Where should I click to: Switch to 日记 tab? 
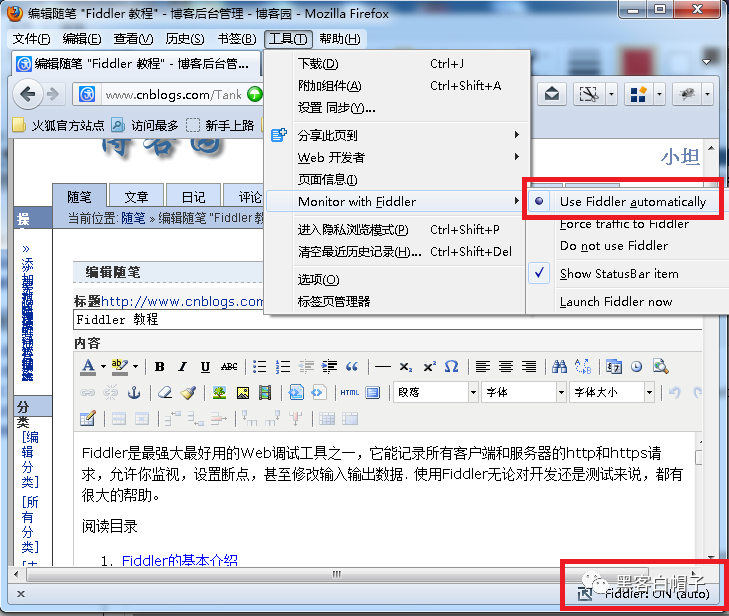tap(194, 197)
